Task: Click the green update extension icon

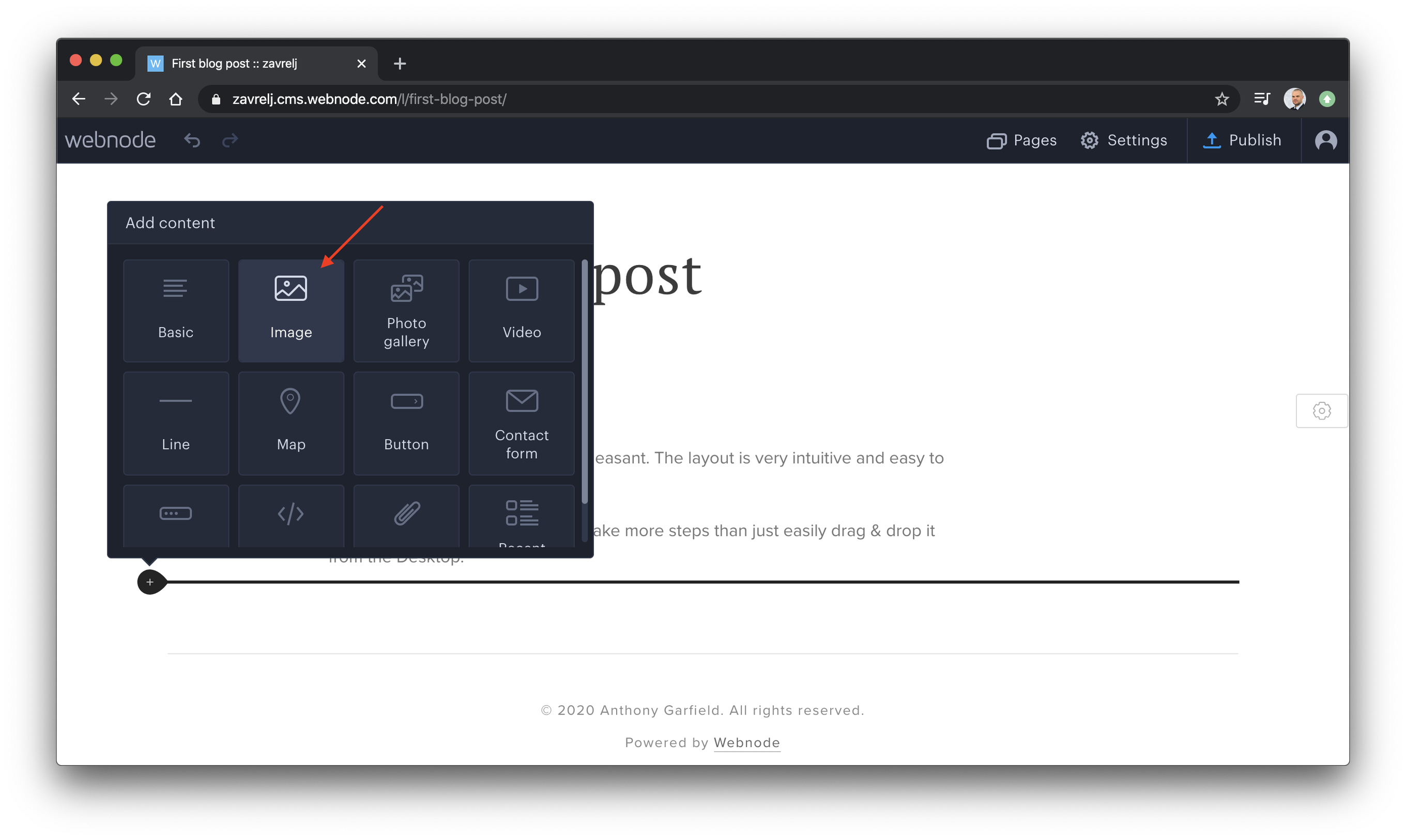Action: point(1327,99)
